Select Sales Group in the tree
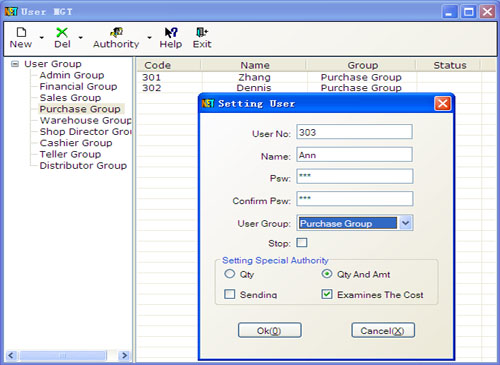The height and width of the screenshot is (365, 500). click(70, 98)
